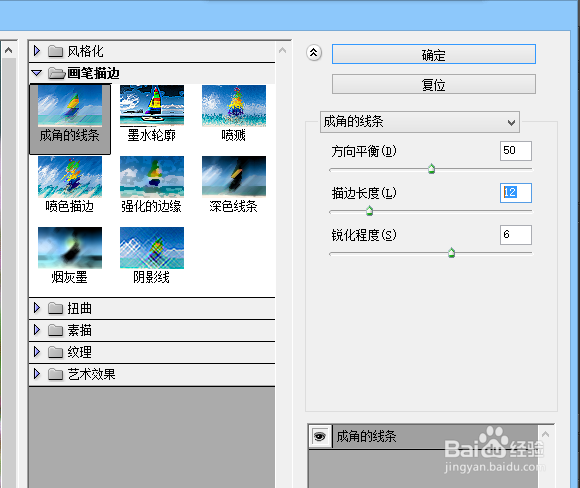The width and height of the screenshot is (580, 488).
Task: Click the 描边长度 slider handle
Action: coord(369,211)
